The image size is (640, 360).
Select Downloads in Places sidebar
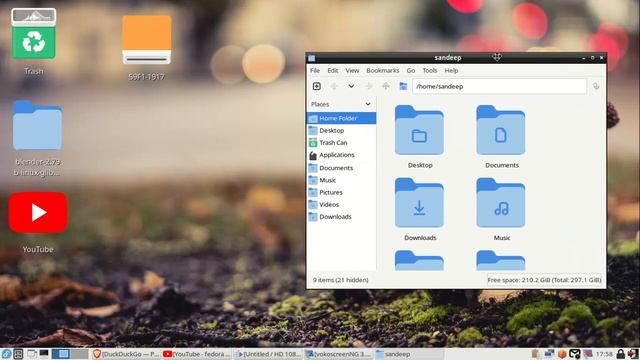click(342, 217)
